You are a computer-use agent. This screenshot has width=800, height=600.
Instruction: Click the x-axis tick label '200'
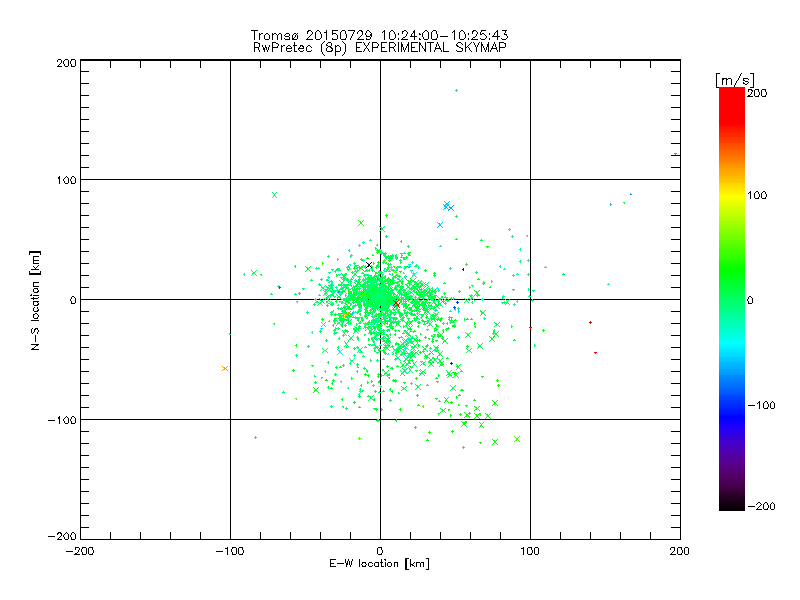click(x=680, y=551)
